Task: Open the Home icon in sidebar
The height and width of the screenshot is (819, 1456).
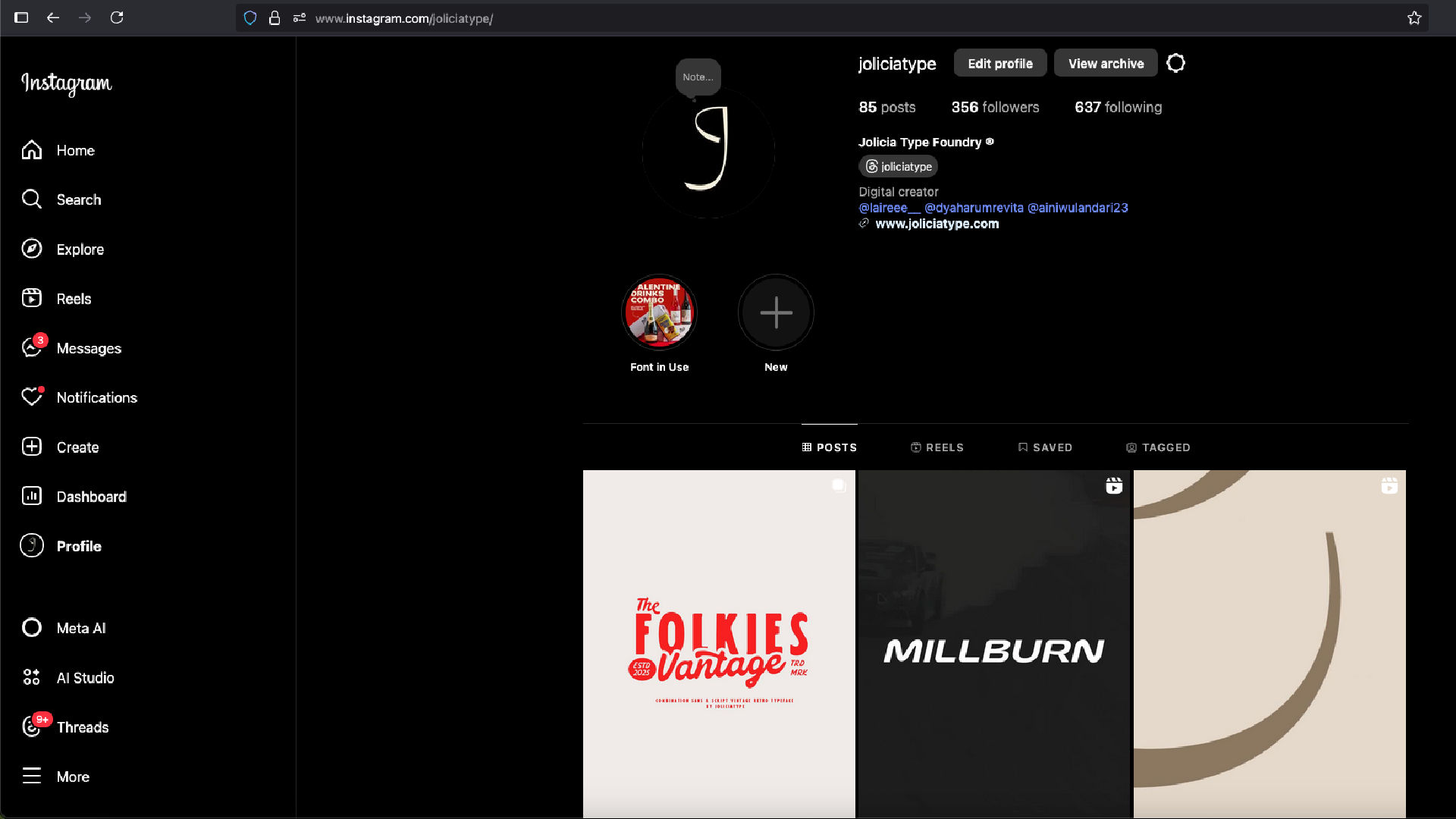Action: point(32,150)
